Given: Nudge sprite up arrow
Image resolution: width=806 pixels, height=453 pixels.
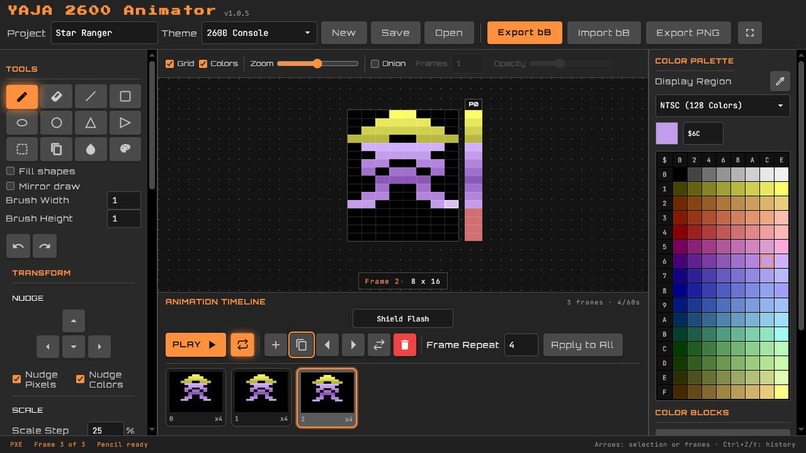Looking at the screenshot, I should (74, 321).
